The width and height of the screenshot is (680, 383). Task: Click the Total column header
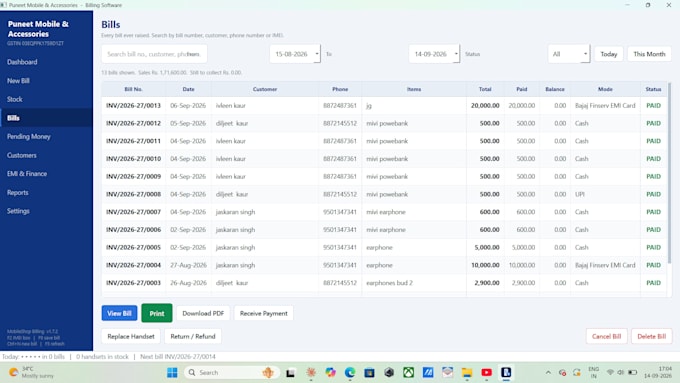pyautogui.click(x=485, y=89)
